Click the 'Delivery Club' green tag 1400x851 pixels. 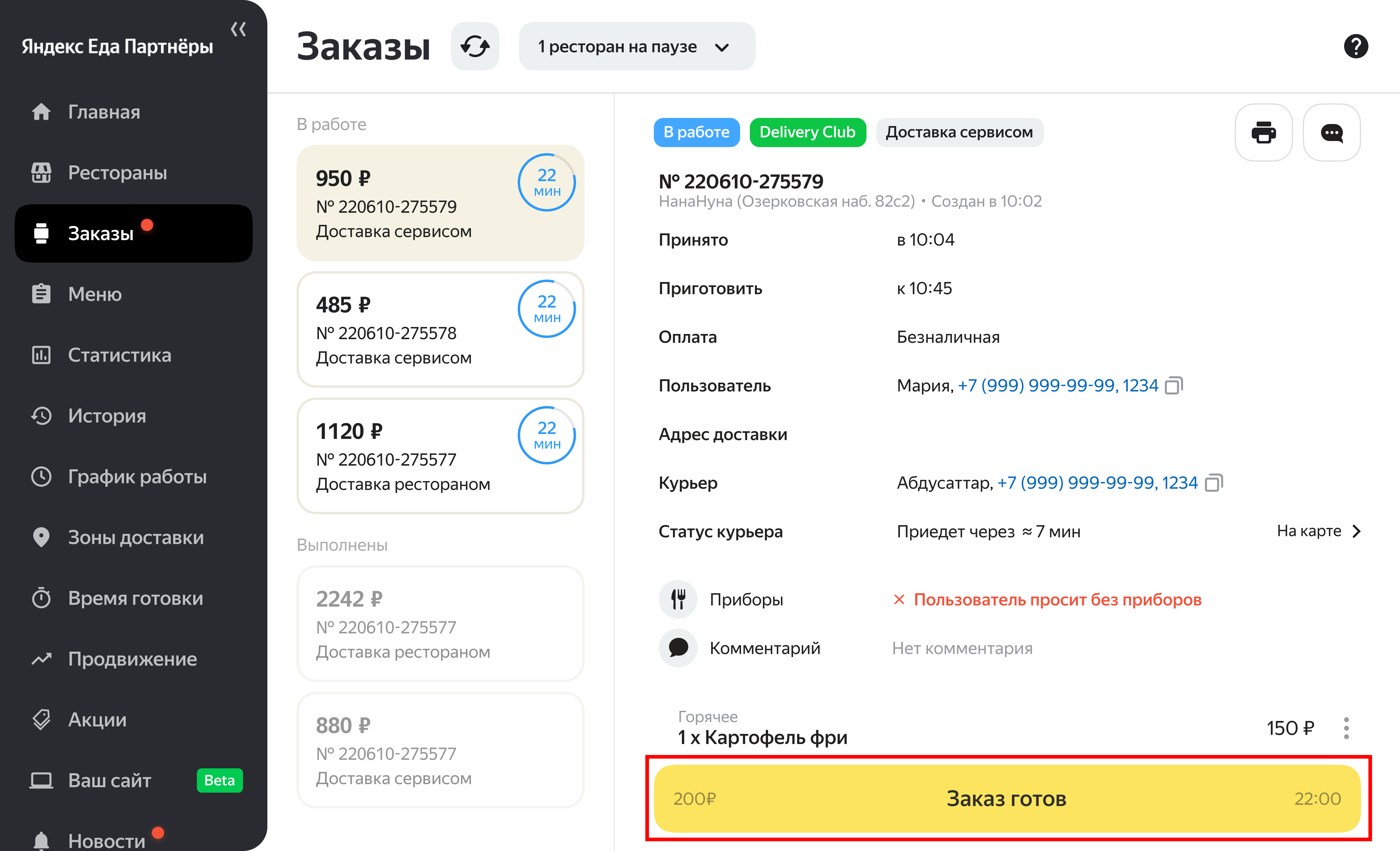pyautogui.click(x=807, y=133)
